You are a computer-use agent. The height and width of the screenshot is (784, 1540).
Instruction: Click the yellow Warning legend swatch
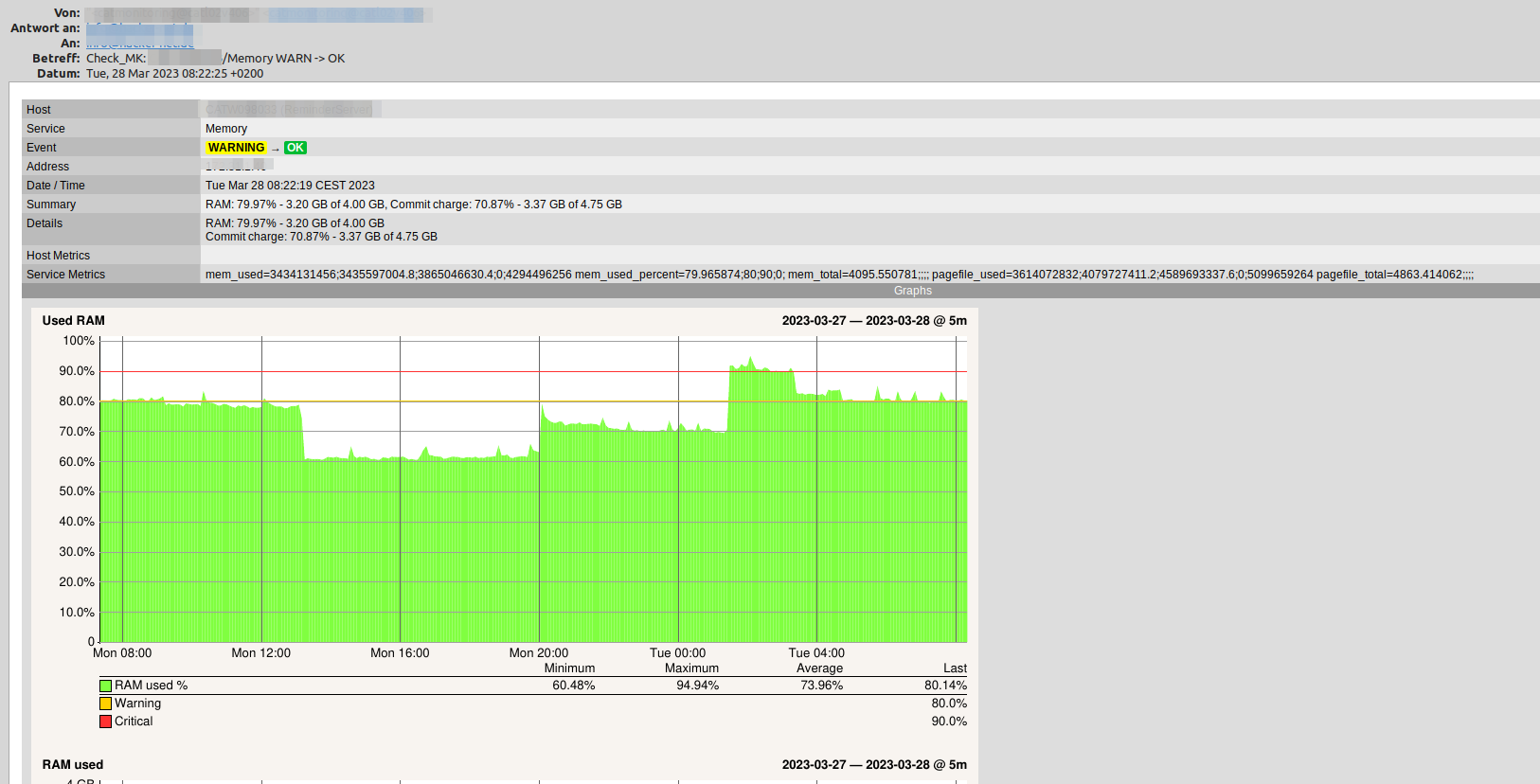pos(106,704)
